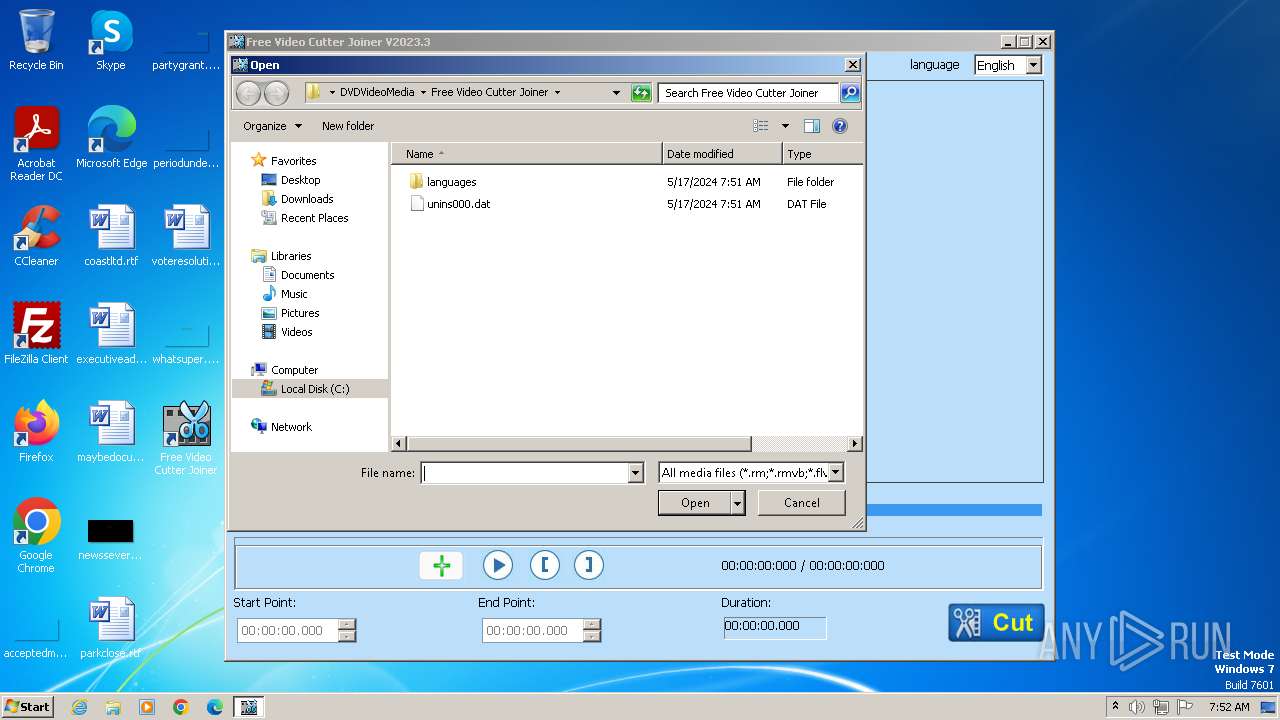Sort by the Name column header

click(527, 154)
